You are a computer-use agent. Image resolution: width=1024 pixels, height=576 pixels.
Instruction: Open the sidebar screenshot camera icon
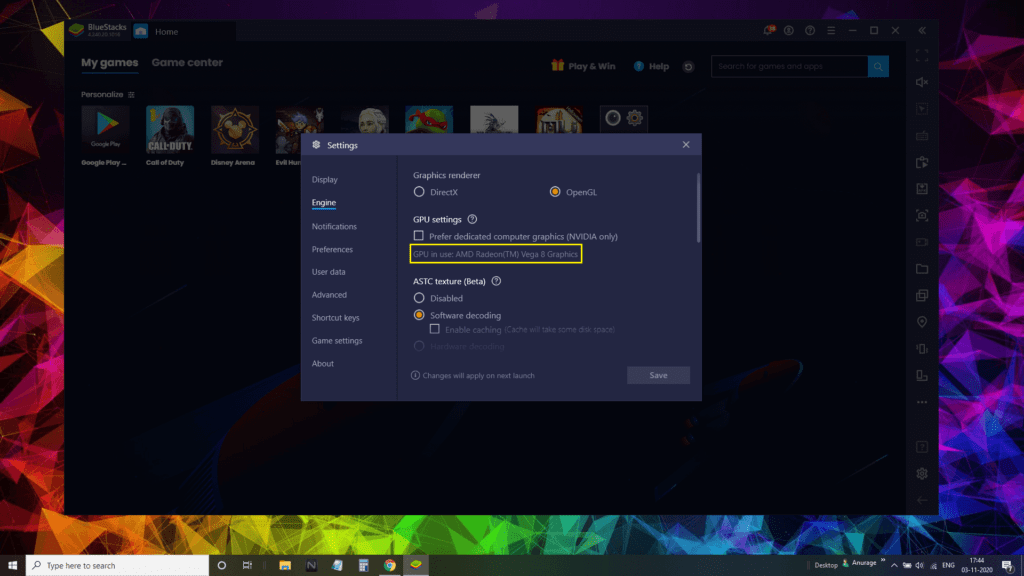922,216
